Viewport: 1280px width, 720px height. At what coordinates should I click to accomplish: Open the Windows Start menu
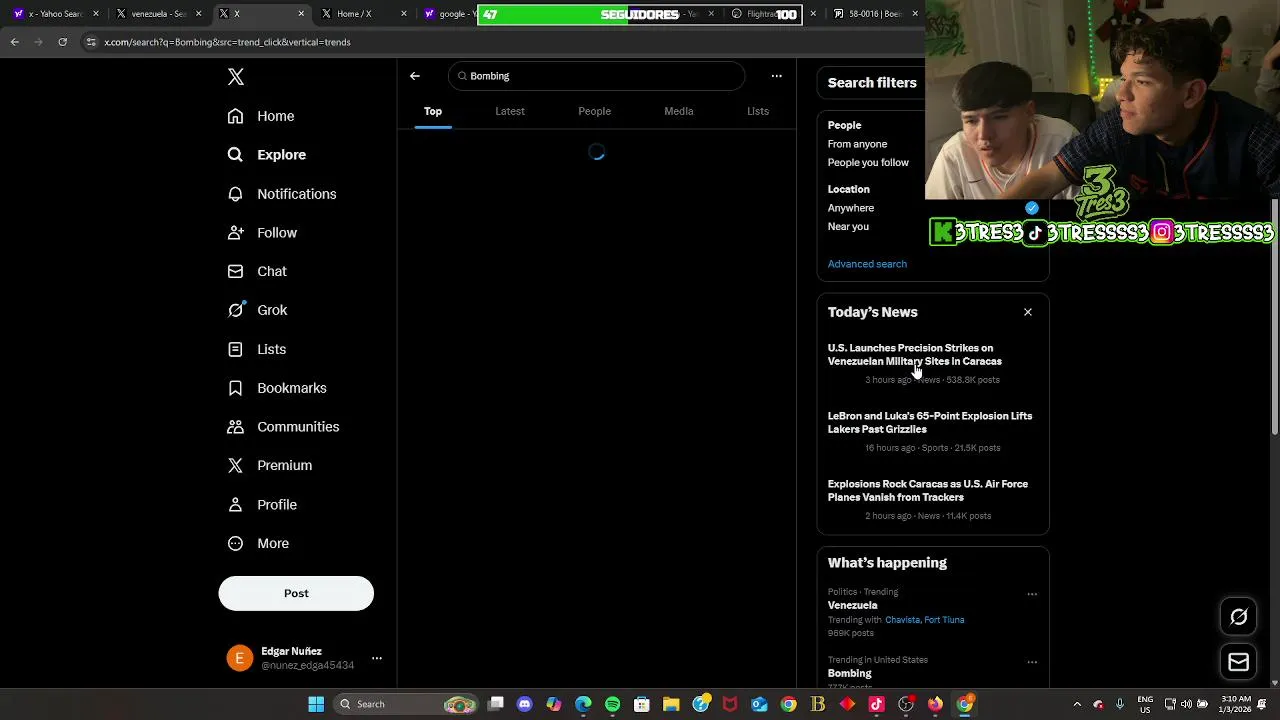316,704
